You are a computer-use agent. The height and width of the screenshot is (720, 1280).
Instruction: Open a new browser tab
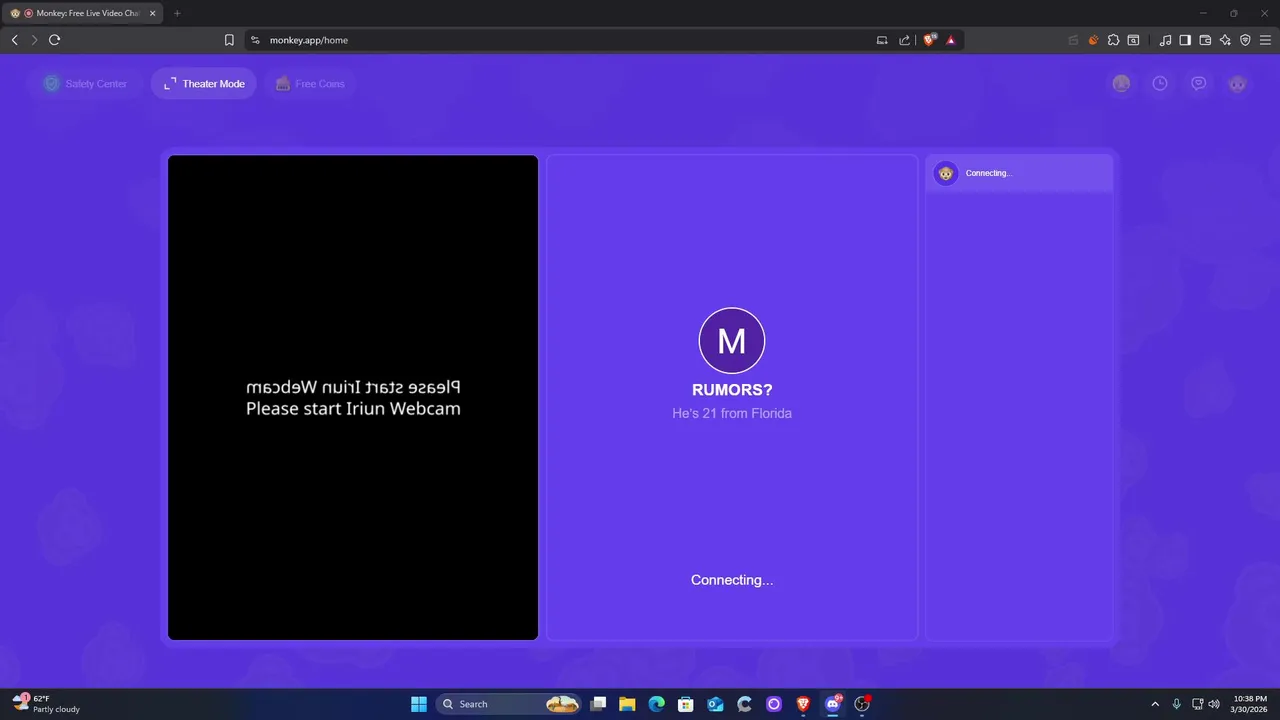point(177,13)
